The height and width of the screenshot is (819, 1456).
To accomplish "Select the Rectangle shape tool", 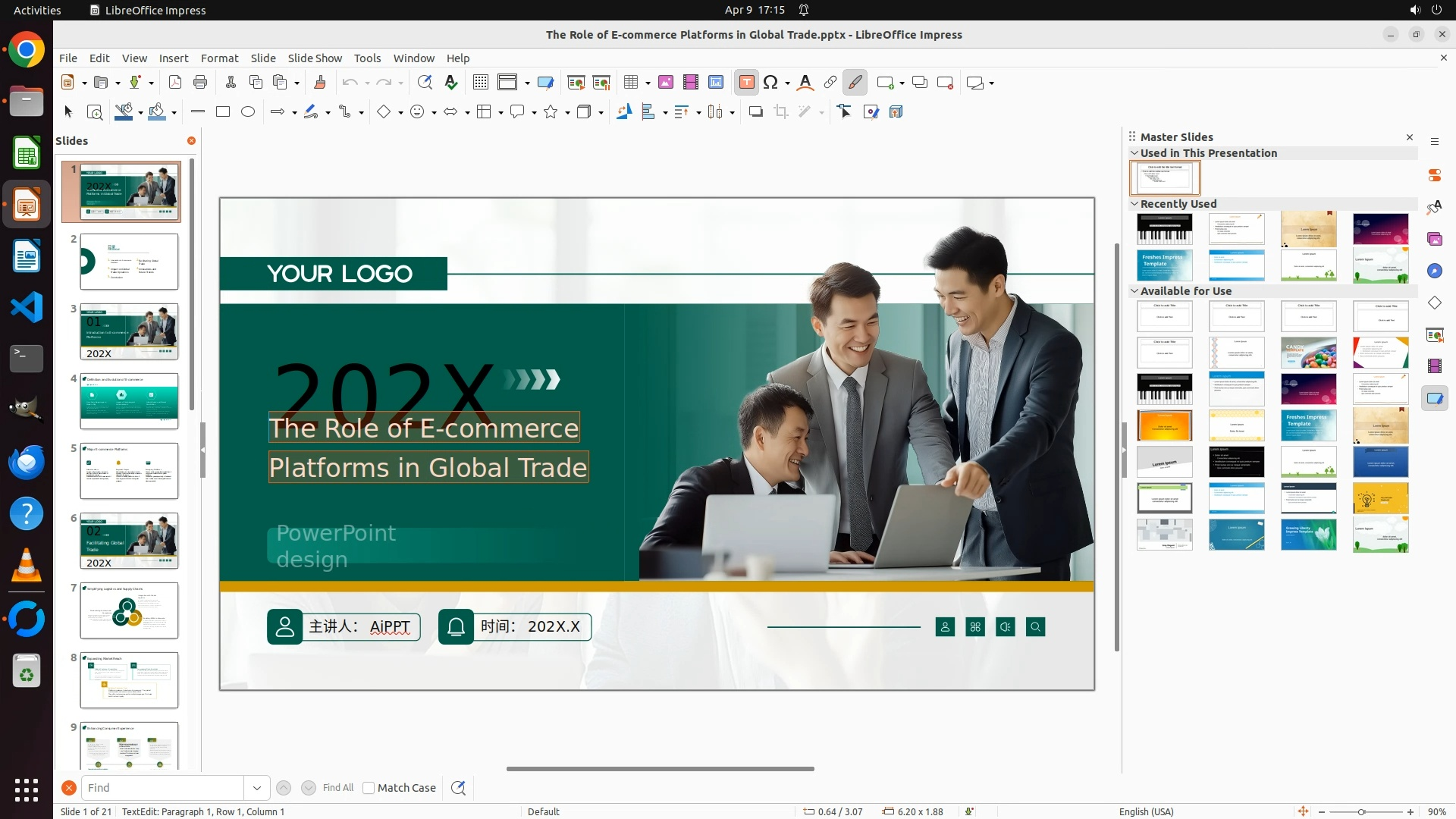I will [x=223, y=112].
